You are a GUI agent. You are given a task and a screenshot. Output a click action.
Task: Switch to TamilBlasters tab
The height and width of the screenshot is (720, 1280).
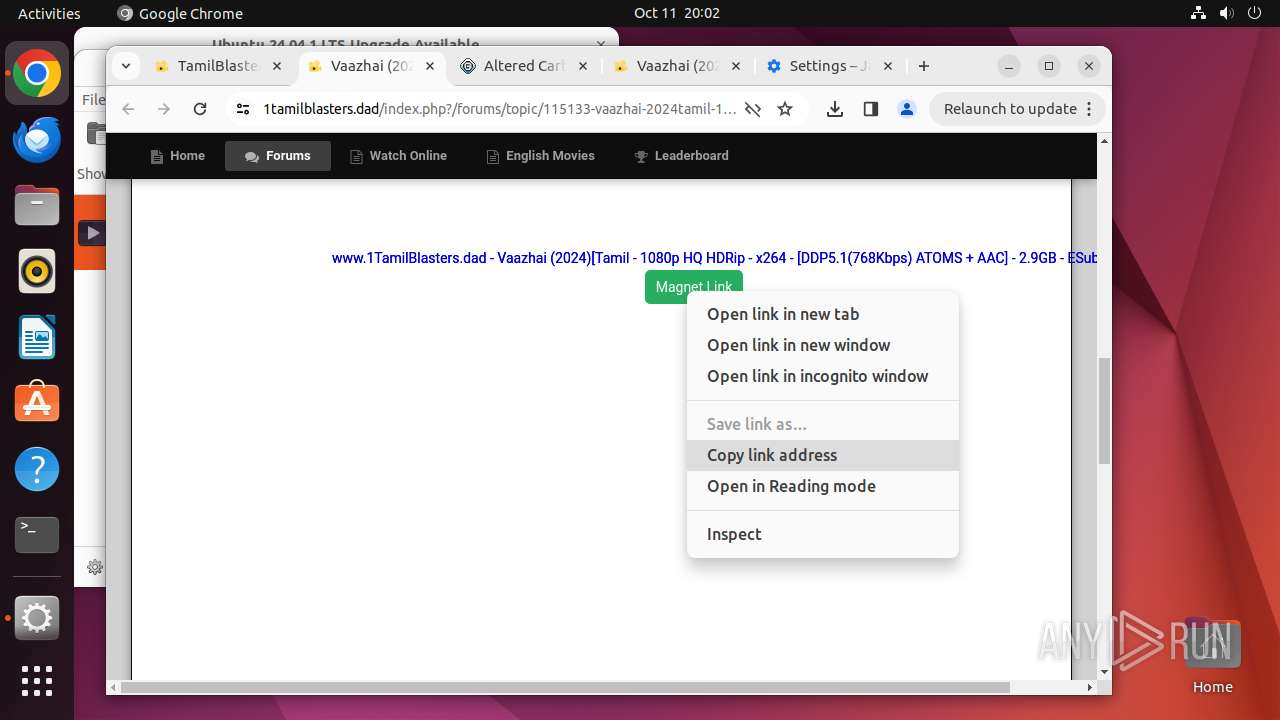click(x=220, y=66)
